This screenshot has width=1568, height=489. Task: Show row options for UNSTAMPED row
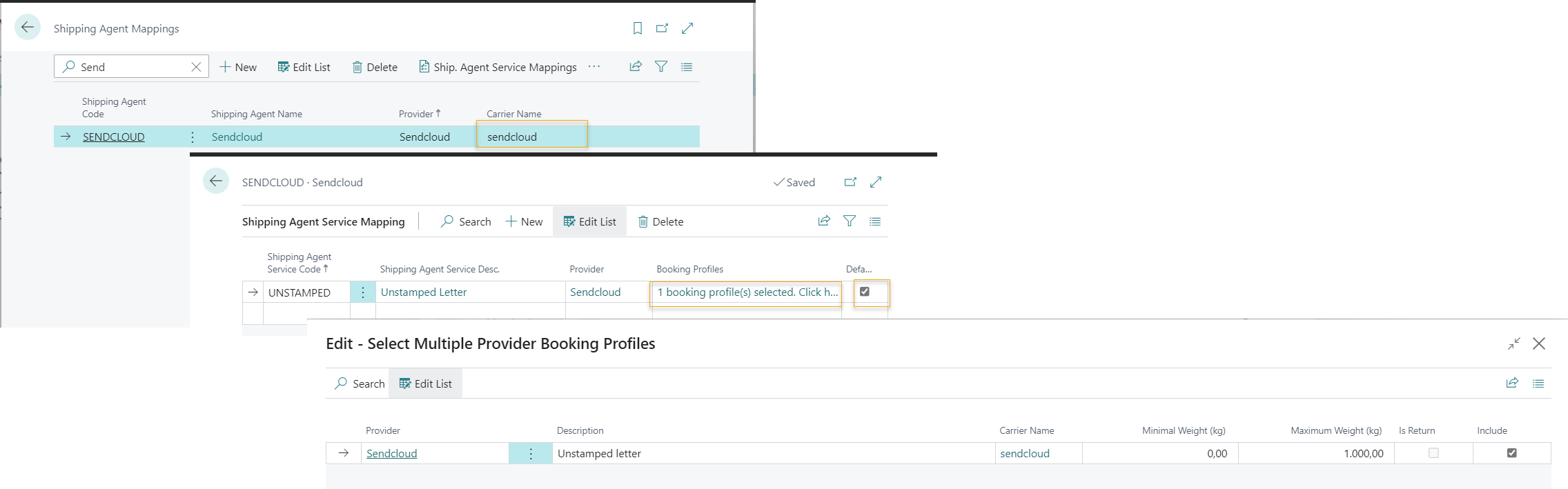pos(363,292)
